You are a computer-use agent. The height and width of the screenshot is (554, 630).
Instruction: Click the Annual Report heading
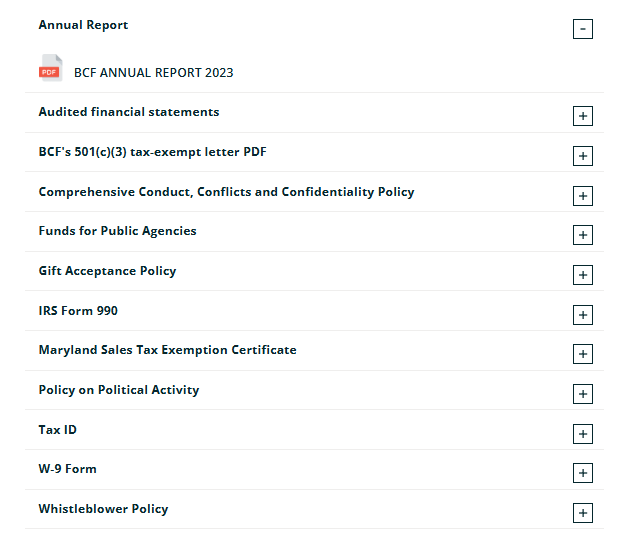(x=83, y=25)
